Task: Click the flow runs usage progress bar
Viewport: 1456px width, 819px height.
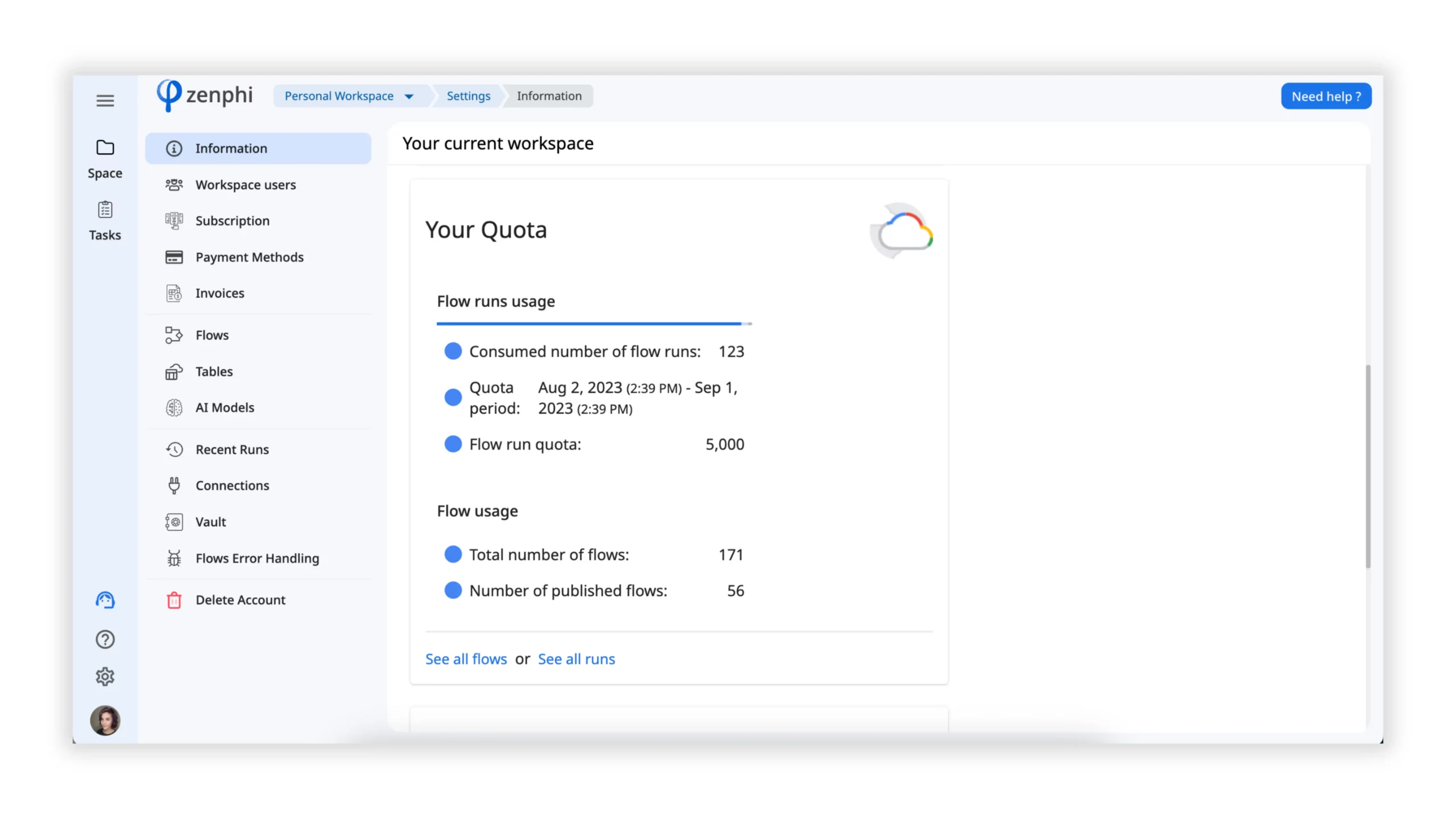Action: pyautogui.click(x=593, y=324)
